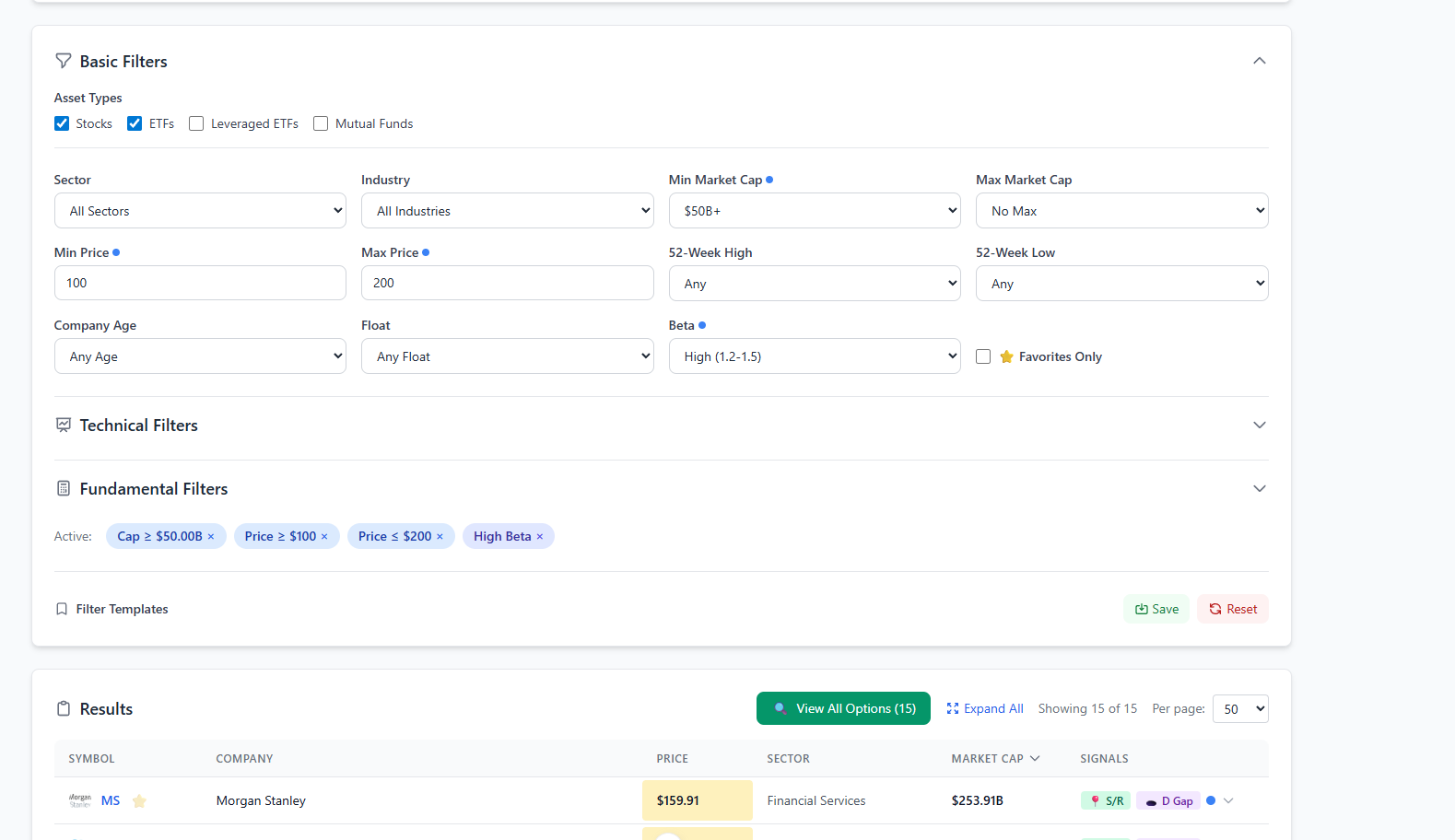The image size is (1455, 840).
Task: Remove the Price ≥ $100 filter chip
Action: click(x=324, y=537)
